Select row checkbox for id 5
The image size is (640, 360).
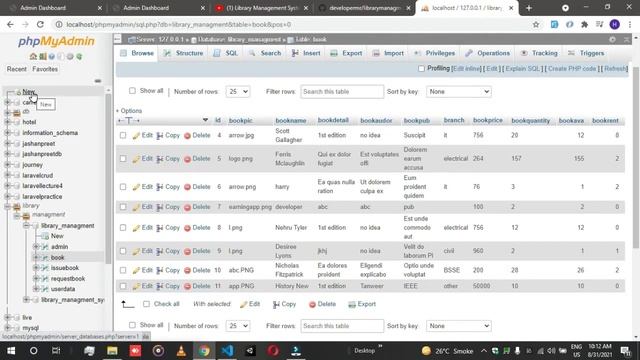(x=123, y=159)
